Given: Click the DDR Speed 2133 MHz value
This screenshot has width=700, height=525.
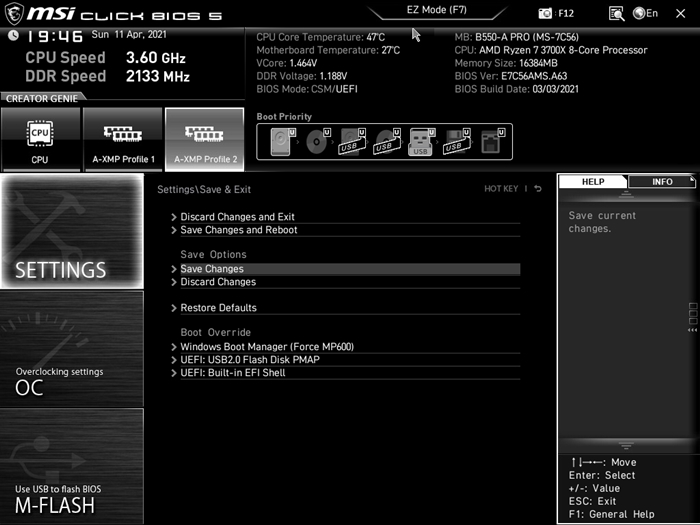Looking at the screenshot, I should pyautogui.click(x=158, y=76).
